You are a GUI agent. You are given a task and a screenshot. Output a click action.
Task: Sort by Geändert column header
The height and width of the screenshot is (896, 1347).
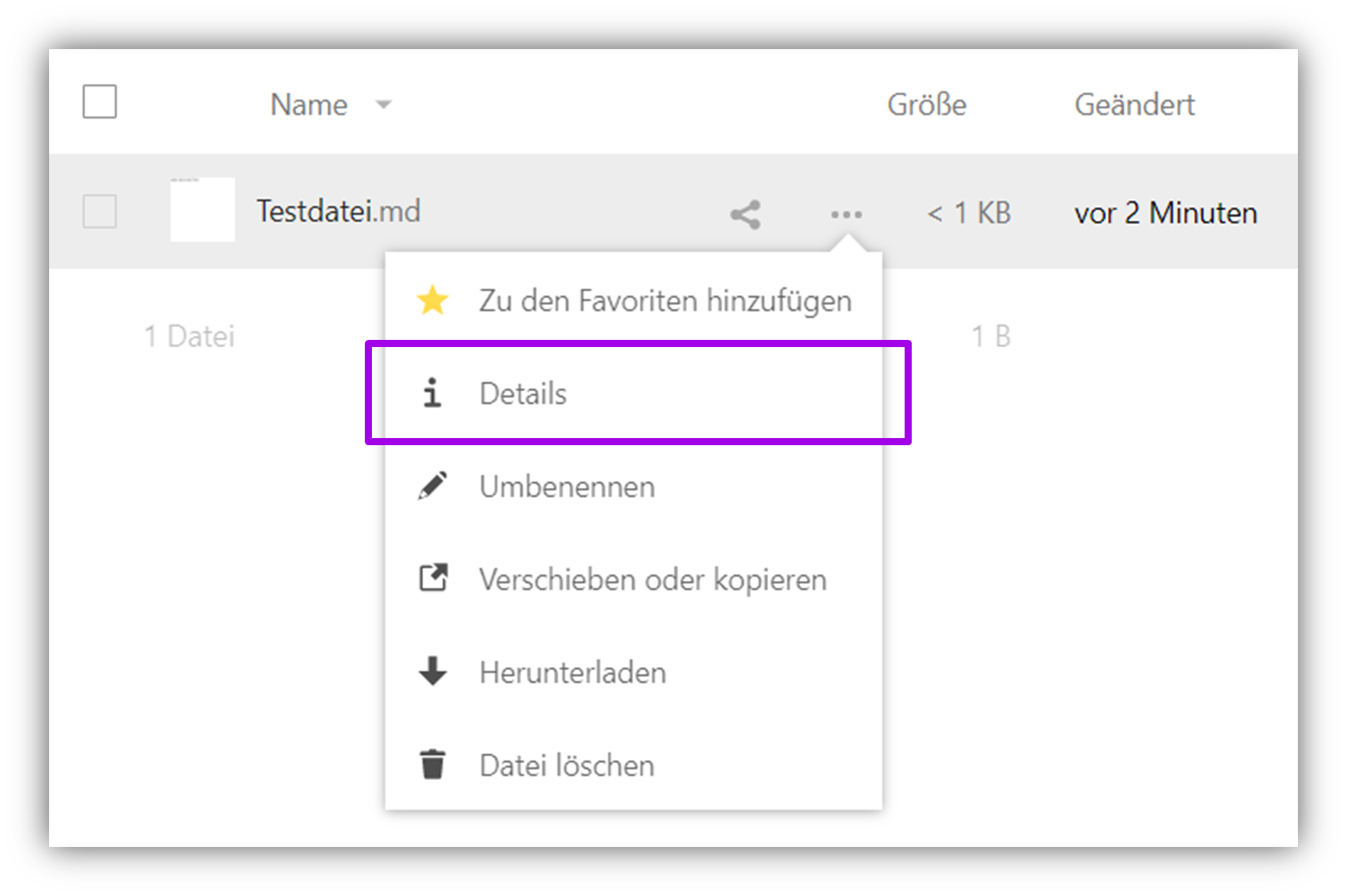click(1134, 105)
